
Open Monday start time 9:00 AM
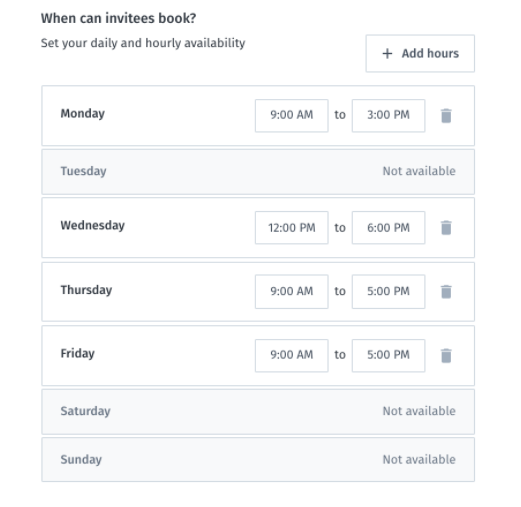point(292,116)
